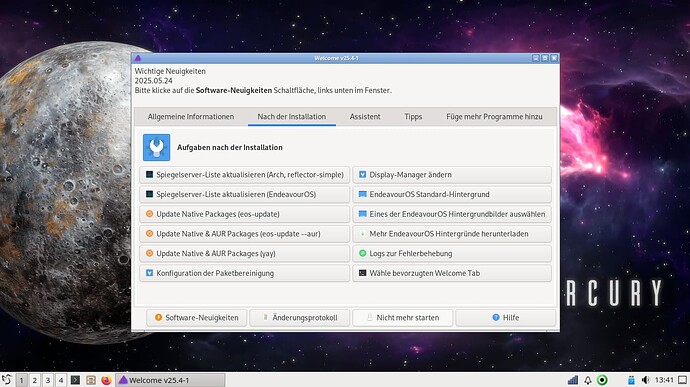The height and width of the screenshot is (387, 690).
Task: Click Mehr EndeavourOS Hintergründe herunterladen
Action: click(452, 234)
